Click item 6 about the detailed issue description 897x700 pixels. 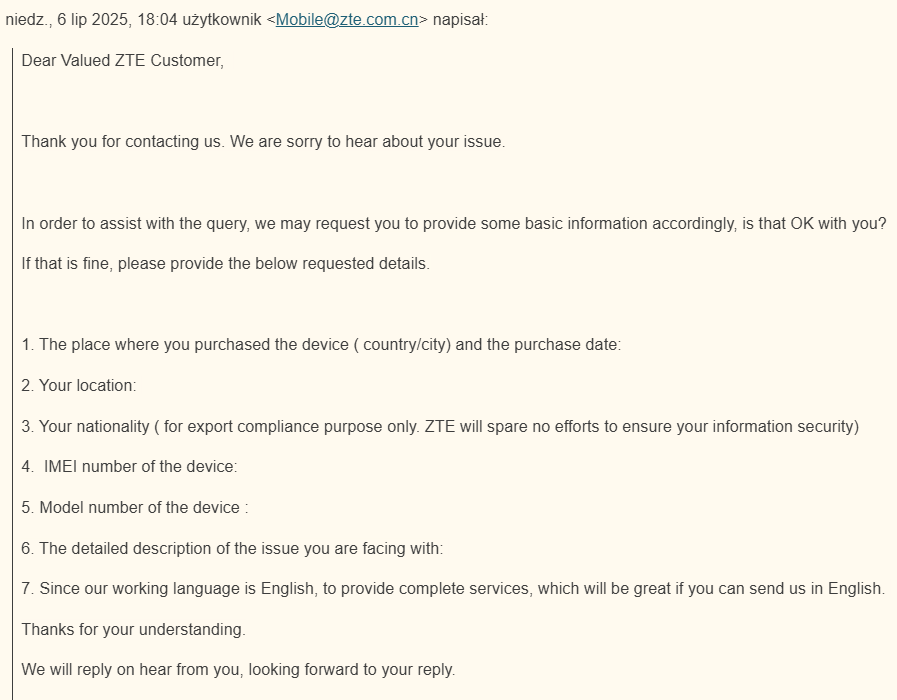tap(232, 548)
